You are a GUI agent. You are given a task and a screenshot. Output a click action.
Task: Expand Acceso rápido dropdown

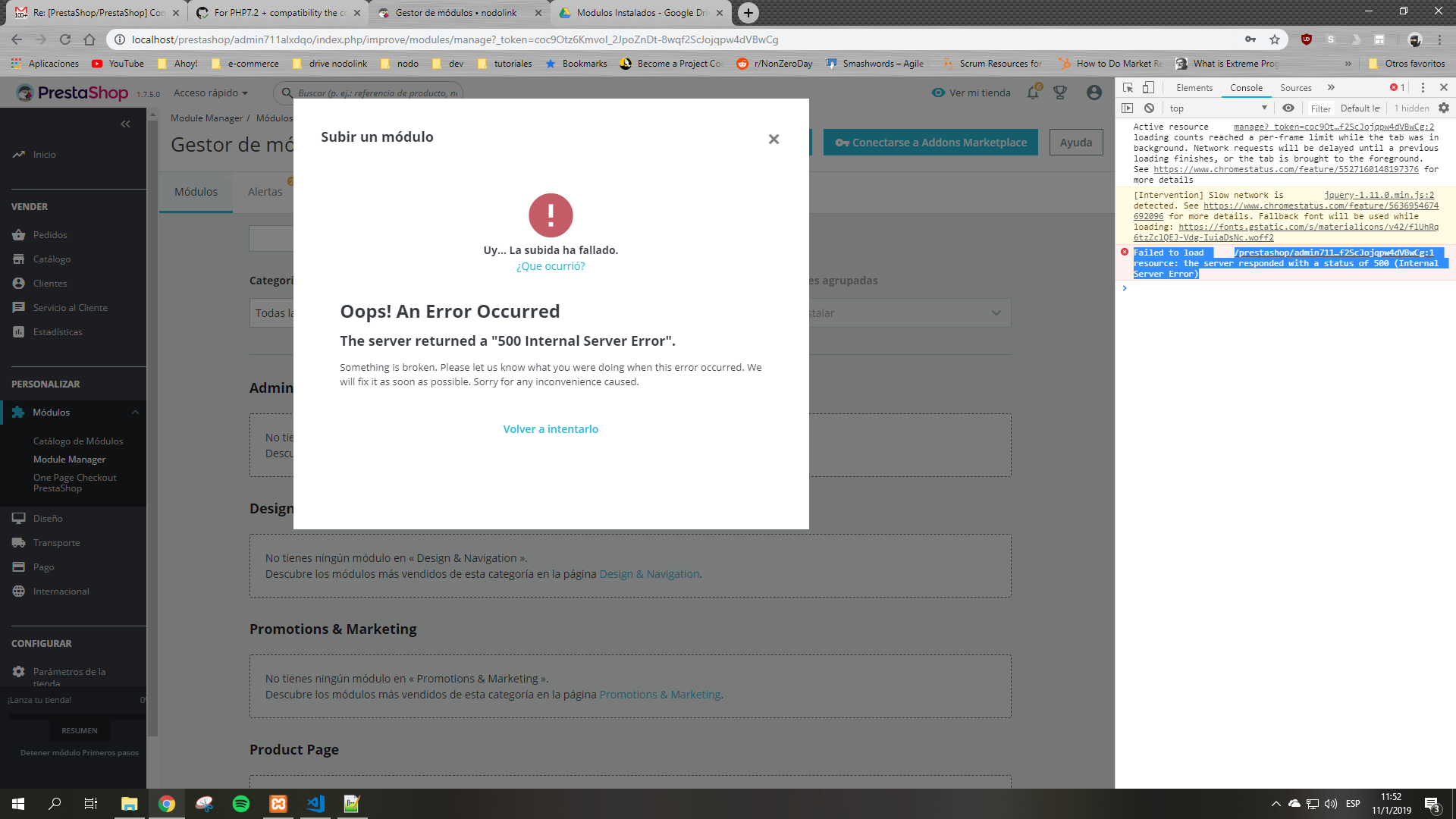211,93
